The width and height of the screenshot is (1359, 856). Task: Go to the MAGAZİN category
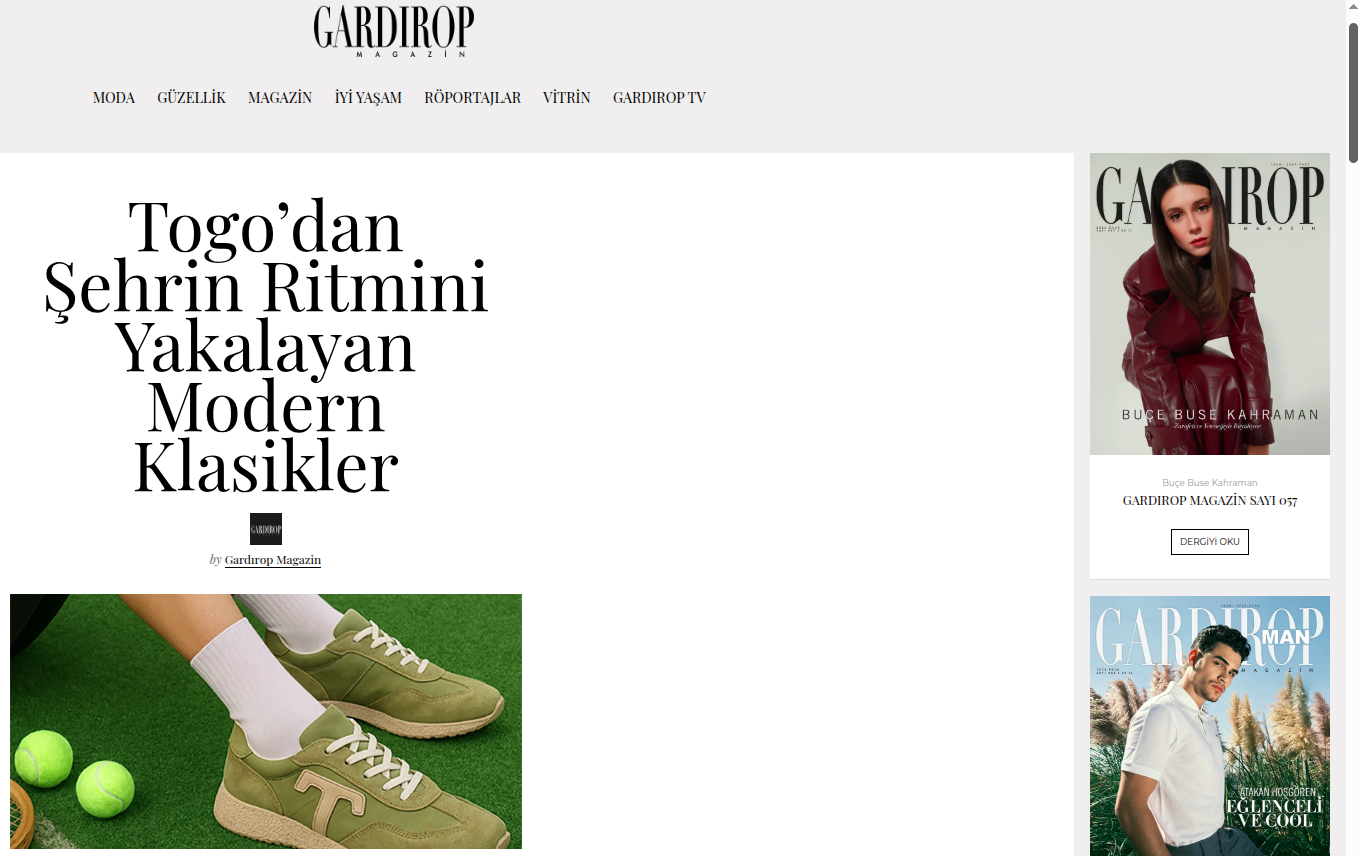[280, 98]
